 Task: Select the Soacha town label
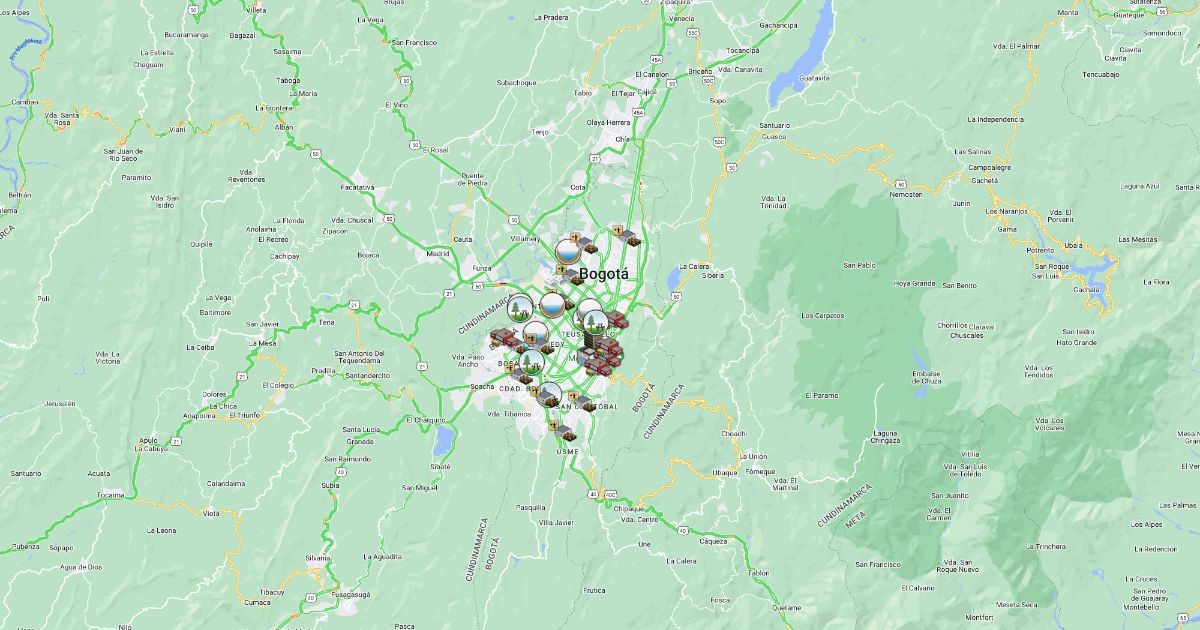[x=482, y=386]
